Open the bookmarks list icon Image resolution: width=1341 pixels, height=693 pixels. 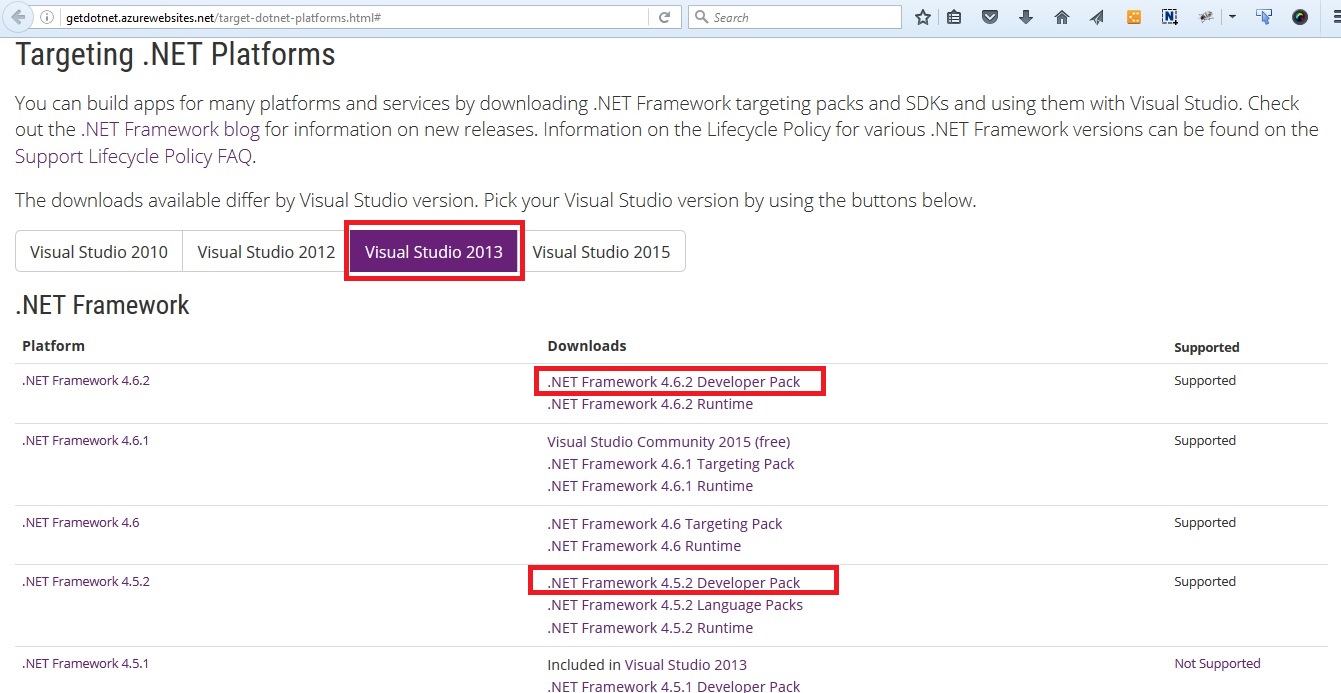click(954, 17)
